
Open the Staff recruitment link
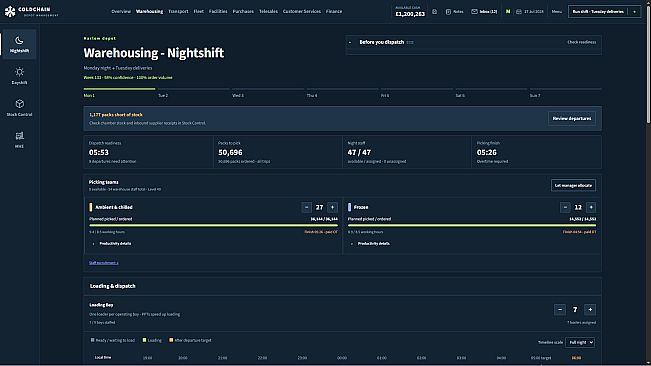pos(103,263)
